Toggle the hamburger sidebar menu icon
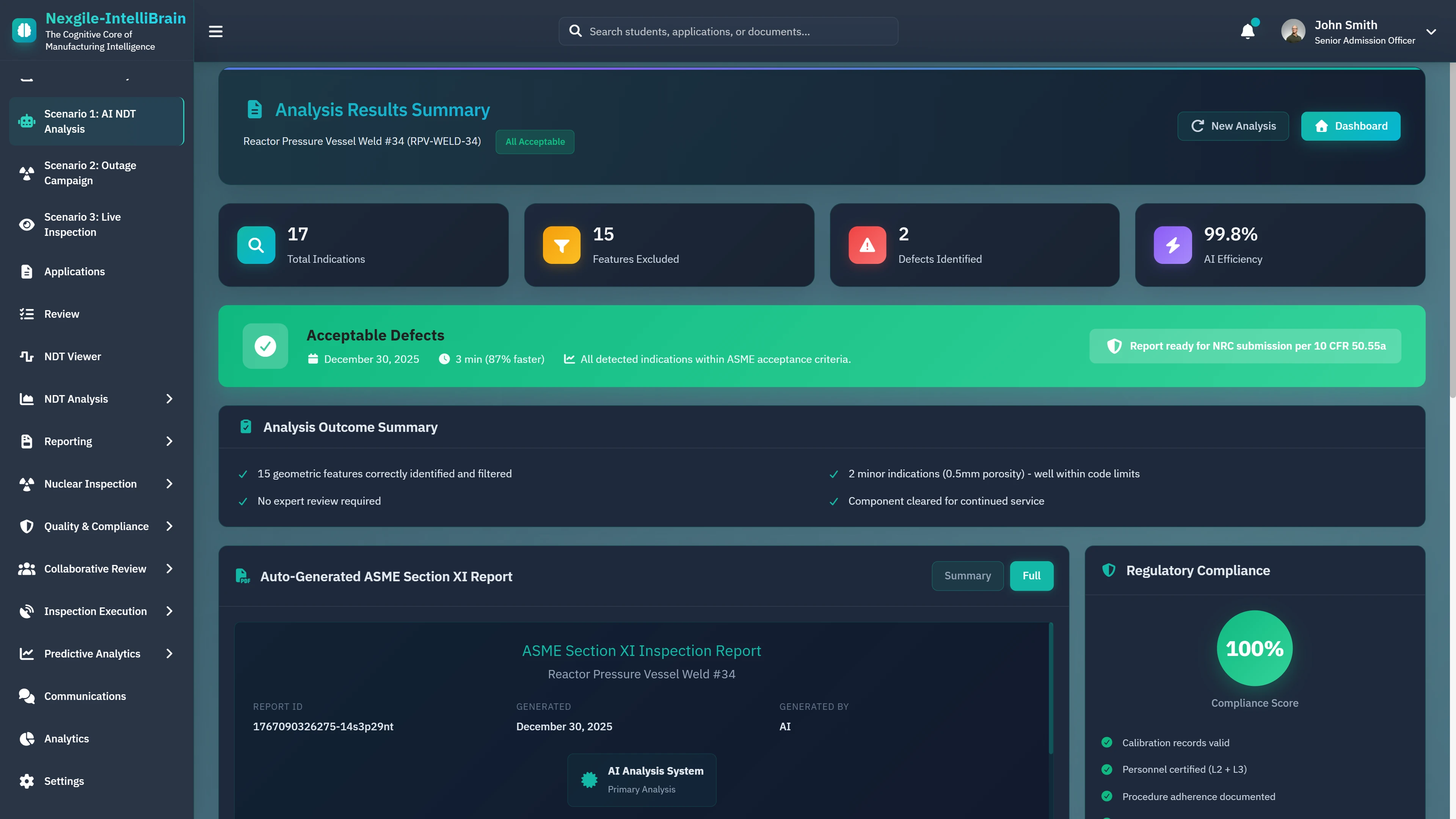The width and height of the screenshot is (1456, 819). pos(215,31)
